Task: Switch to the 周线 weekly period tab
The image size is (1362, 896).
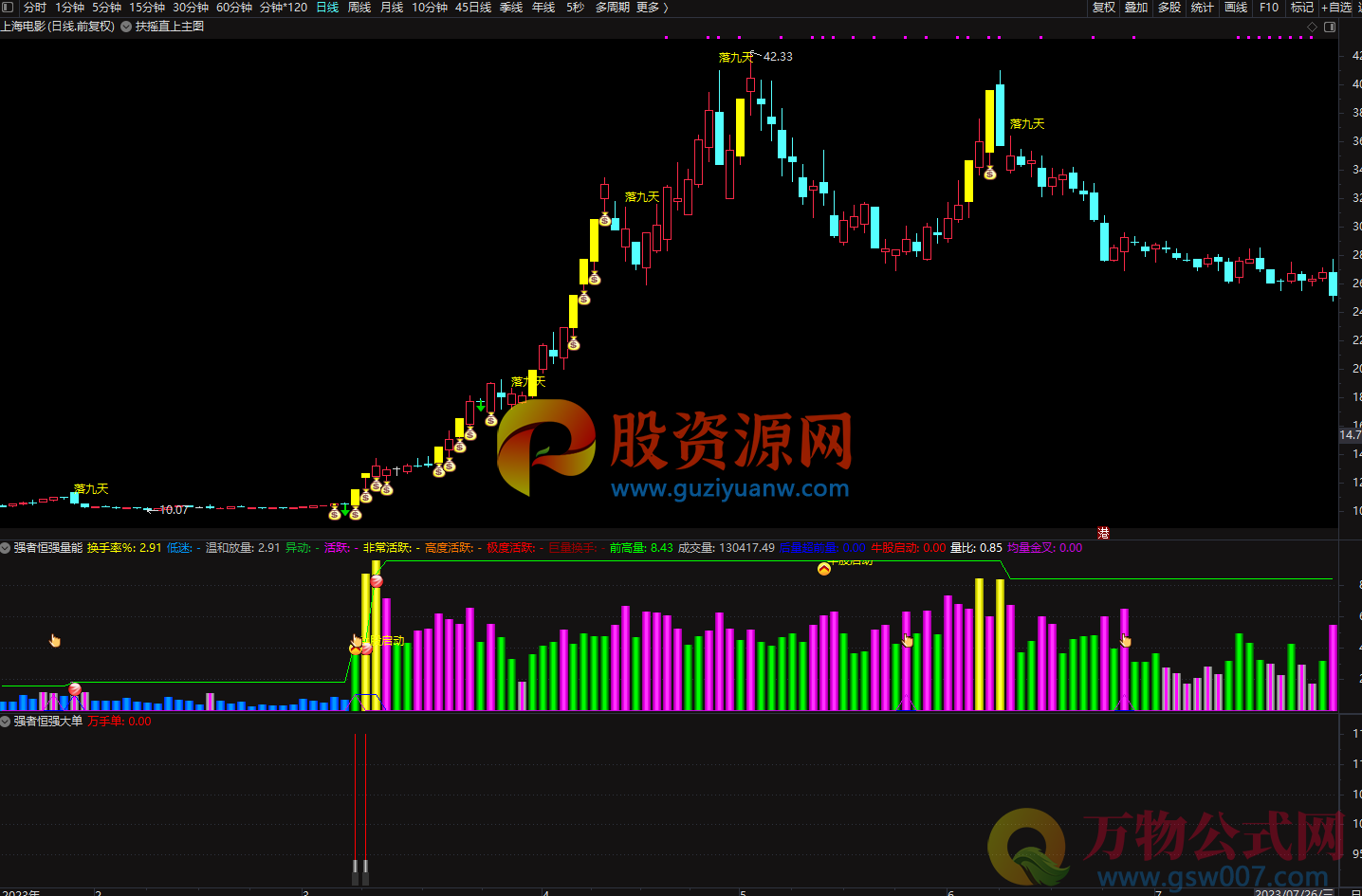Action: click(359, 8)
